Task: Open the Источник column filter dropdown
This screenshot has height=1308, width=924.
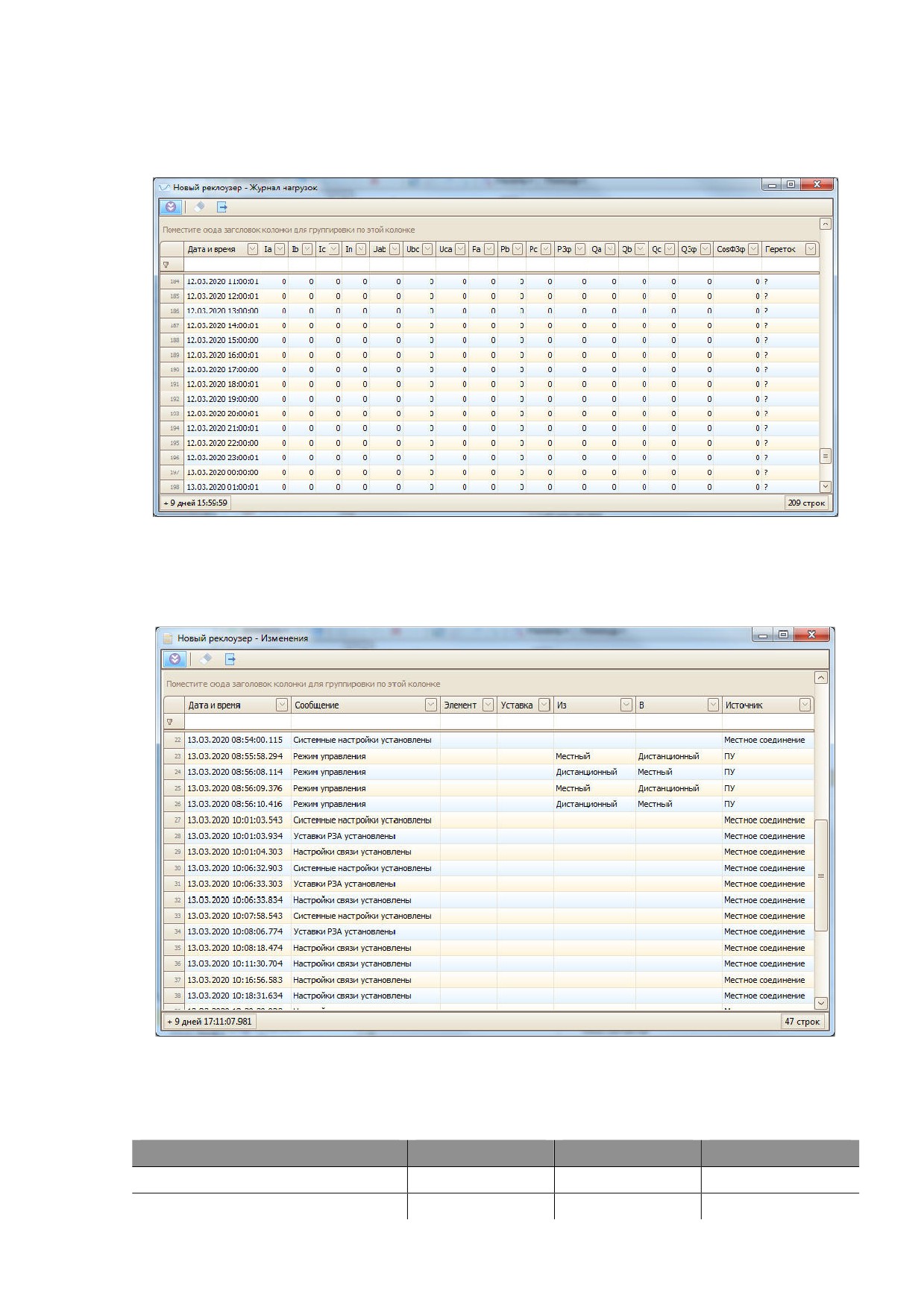Action: pos(805,705)
